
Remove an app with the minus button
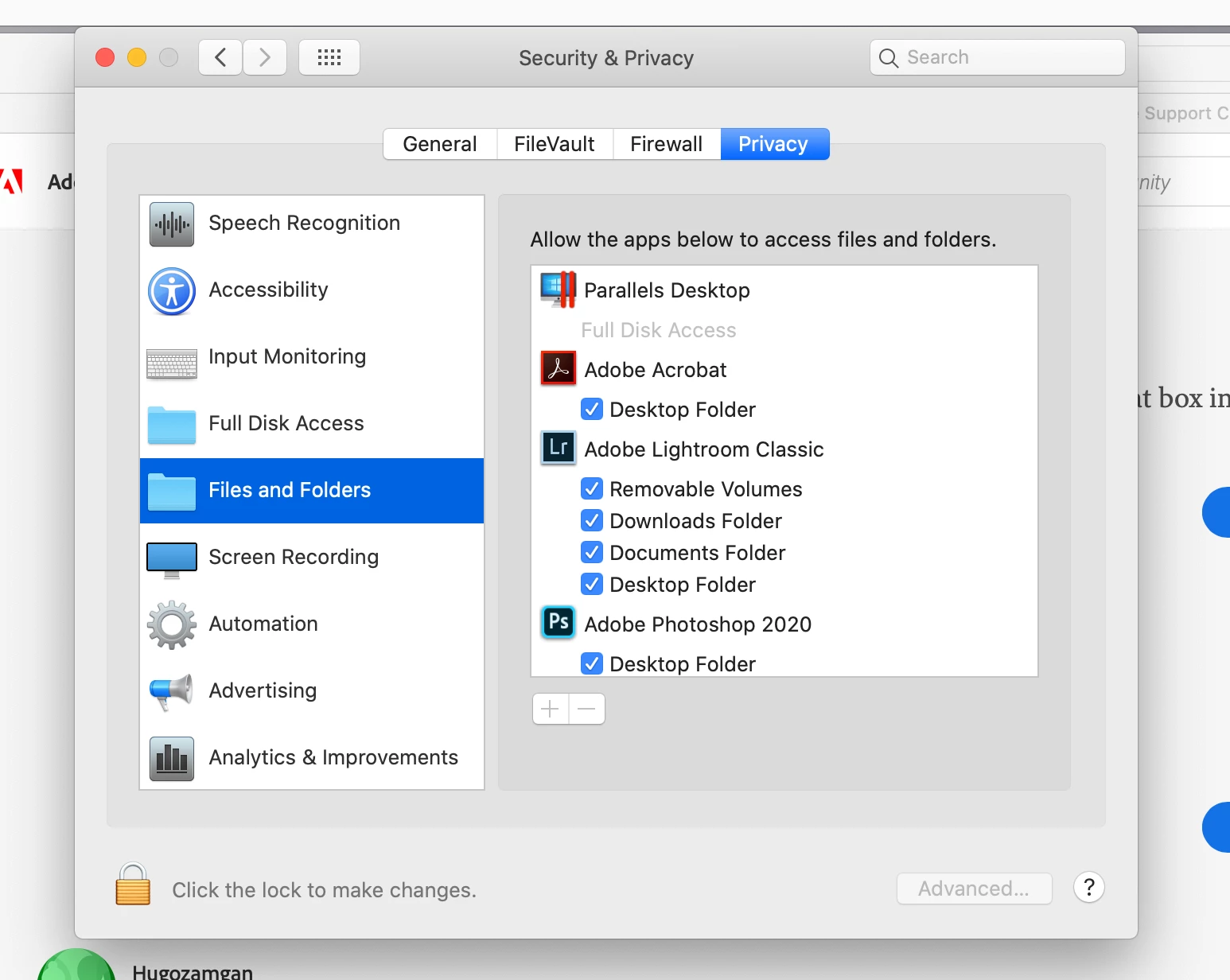[x=587, y=709]
